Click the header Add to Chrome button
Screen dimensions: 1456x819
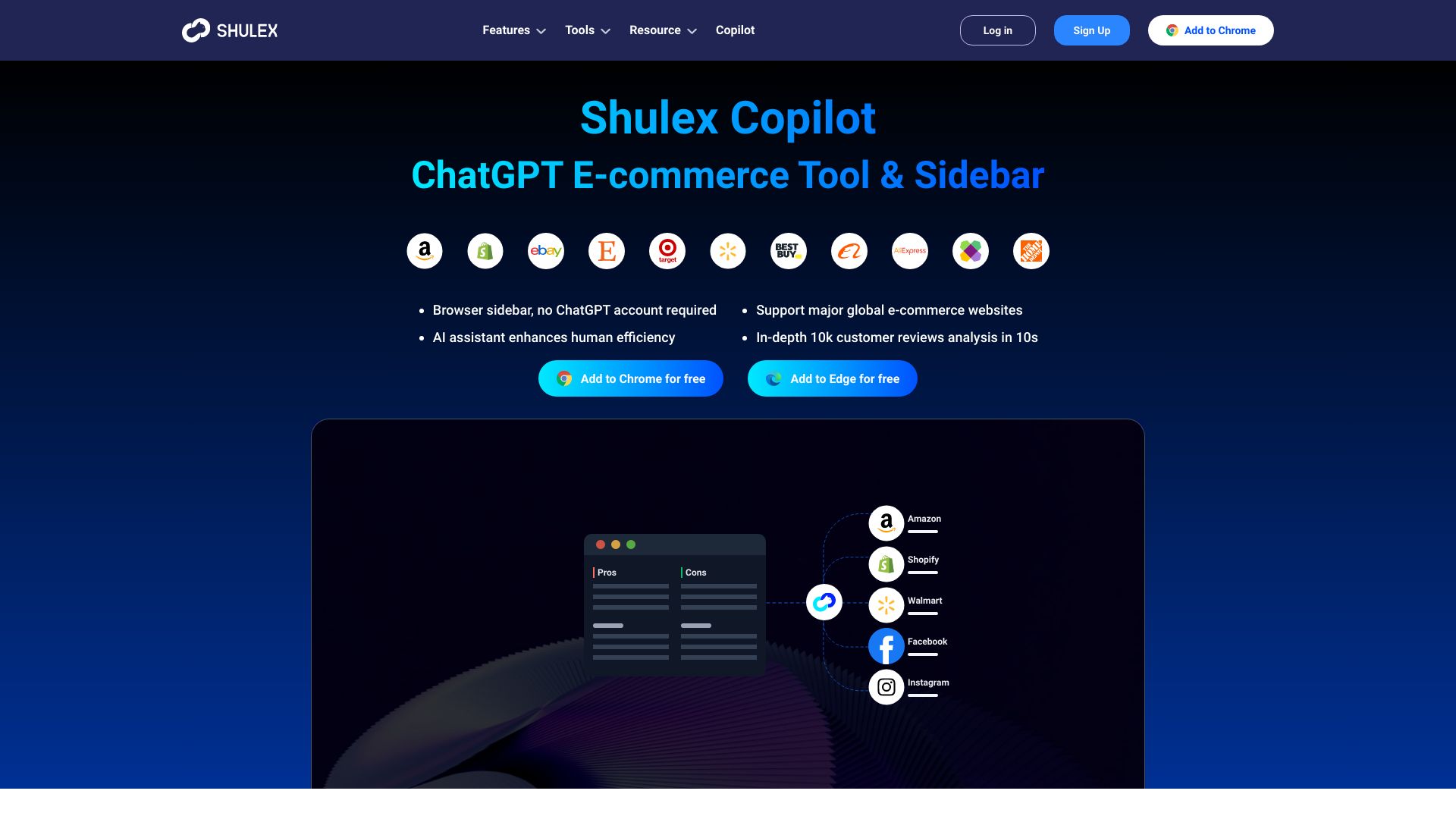[1210, 30]
